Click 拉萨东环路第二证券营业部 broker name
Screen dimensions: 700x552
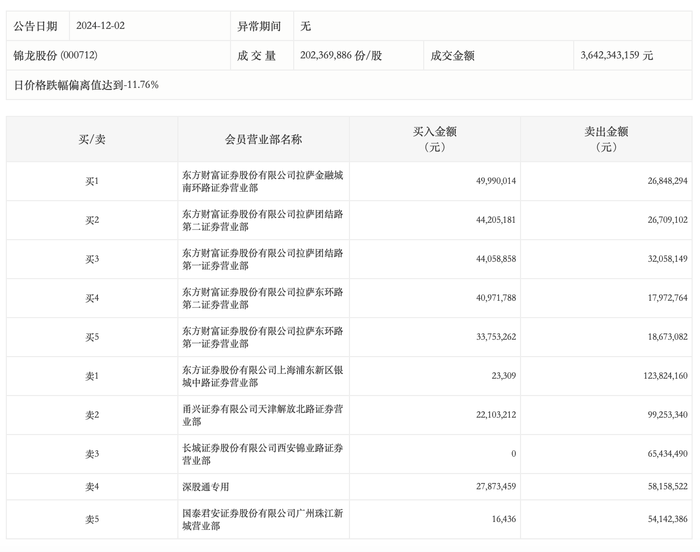pos(262,298)
